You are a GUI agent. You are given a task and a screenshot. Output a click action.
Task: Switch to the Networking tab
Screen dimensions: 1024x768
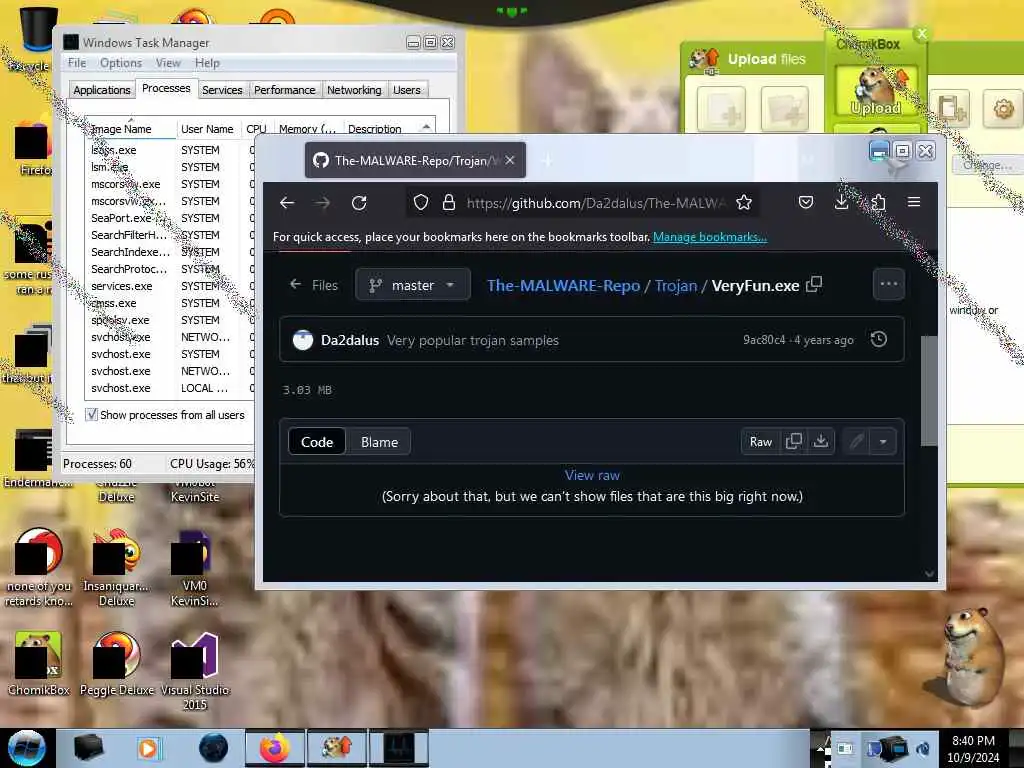pos(354,90)
